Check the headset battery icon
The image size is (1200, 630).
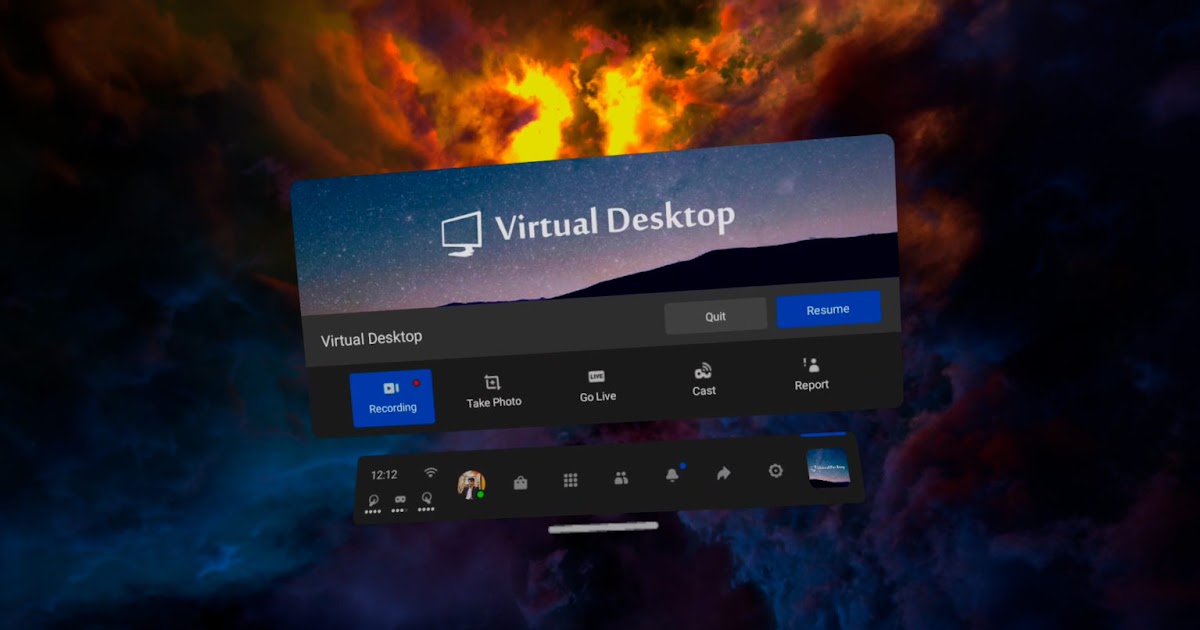pyautogui.click(x=400, y=503)
